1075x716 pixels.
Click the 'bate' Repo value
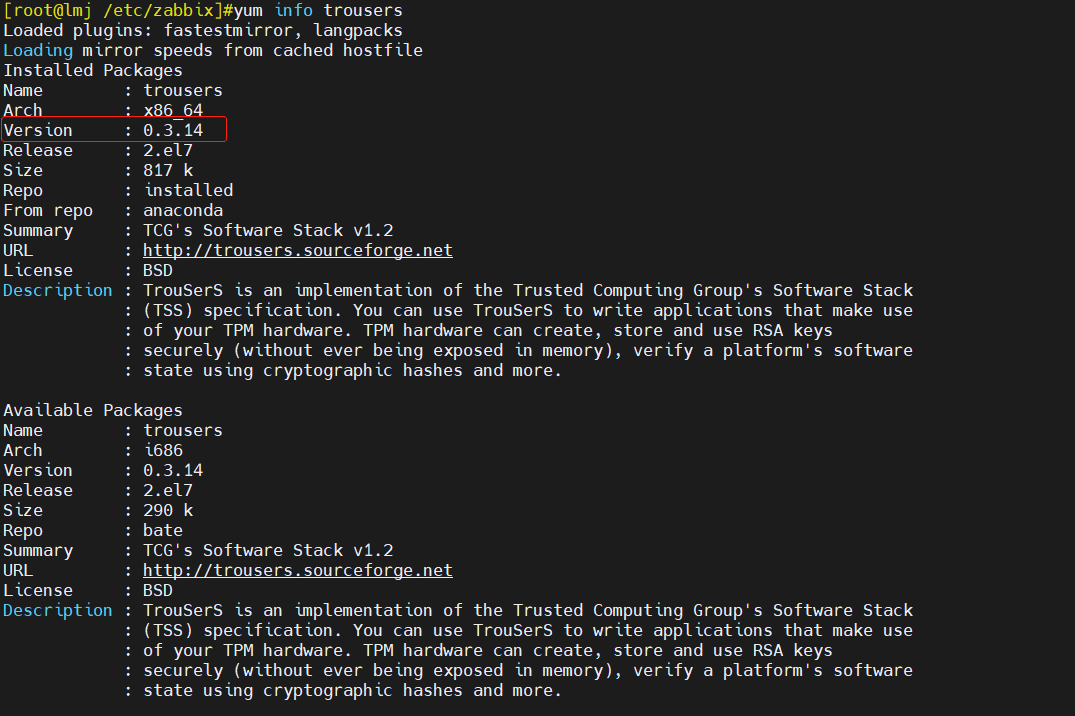[162, 531]
